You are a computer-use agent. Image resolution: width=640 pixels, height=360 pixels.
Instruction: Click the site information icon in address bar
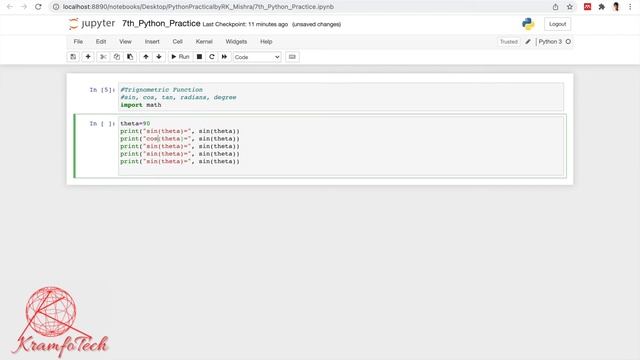(56, 7)
